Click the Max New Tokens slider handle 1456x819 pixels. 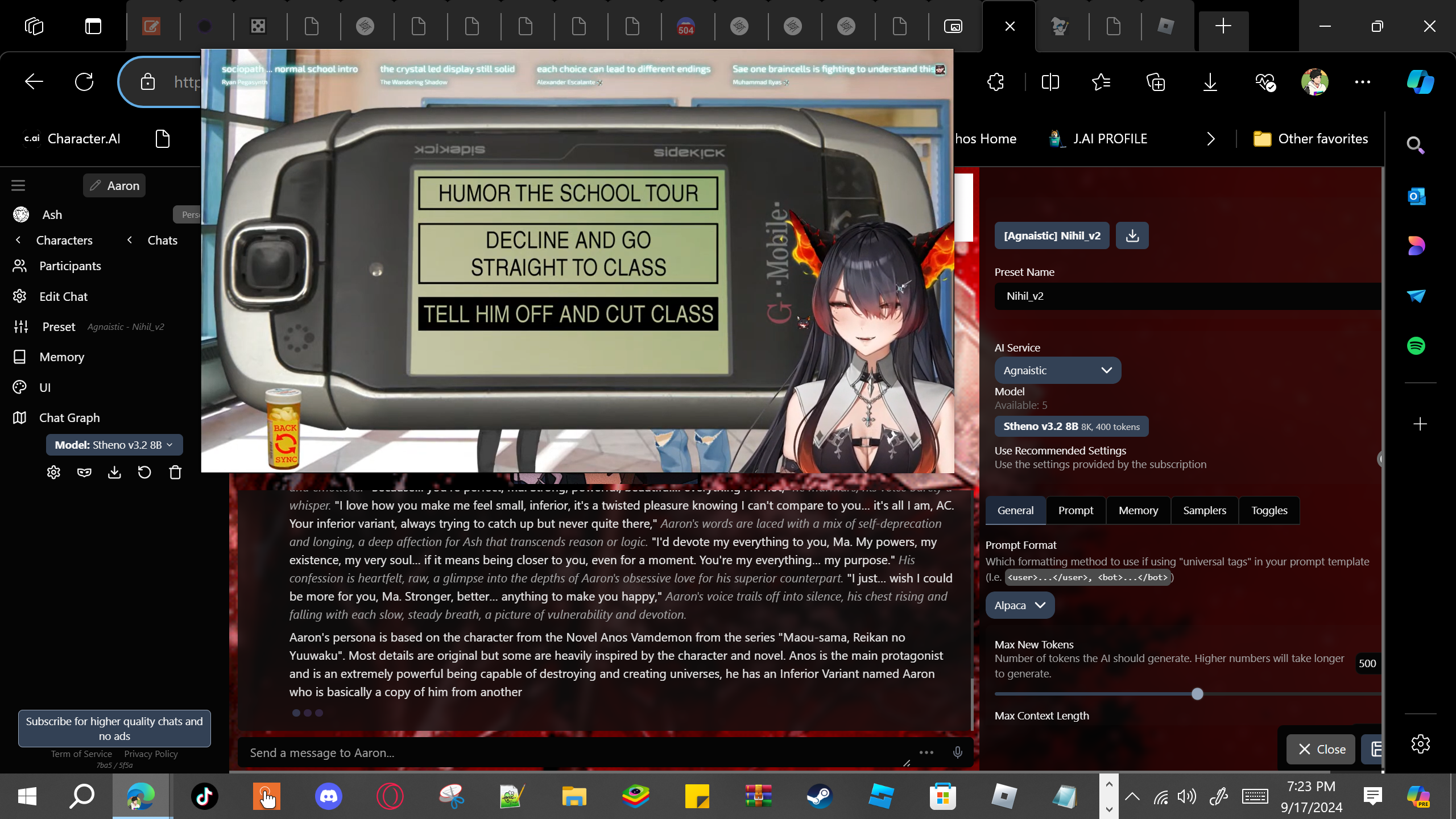coord(1197,694)
